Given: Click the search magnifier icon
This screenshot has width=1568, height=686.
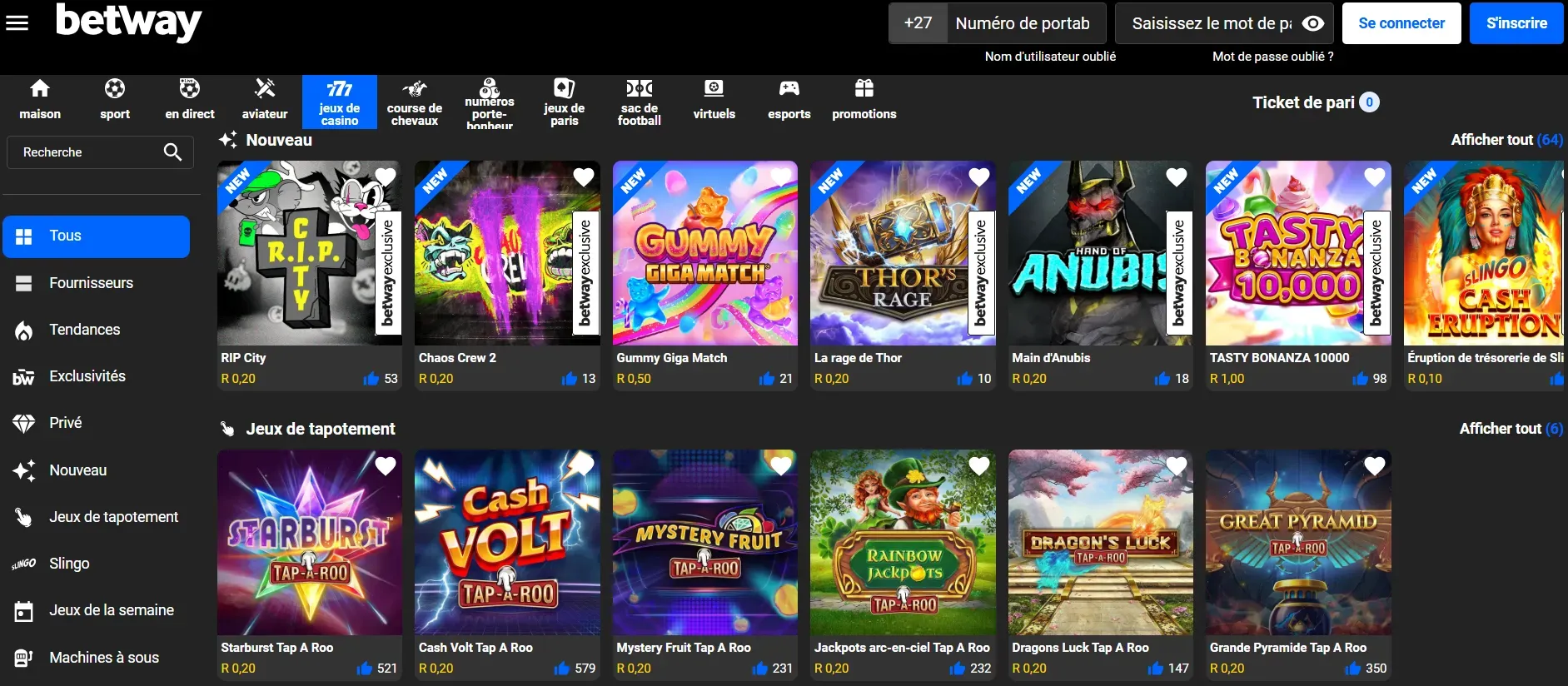Looking at the screenshot, I should point(172,152).
